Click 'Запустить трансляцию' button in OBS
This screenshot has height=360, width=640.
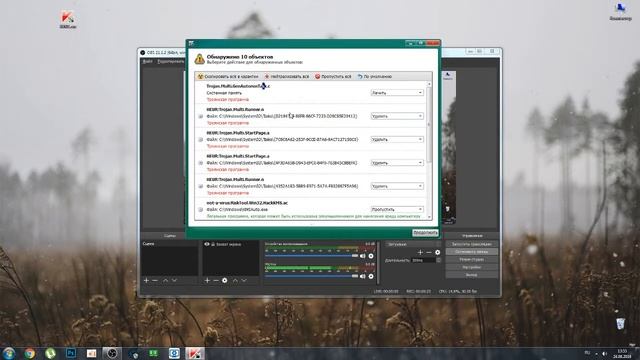[x=471, y=244]
